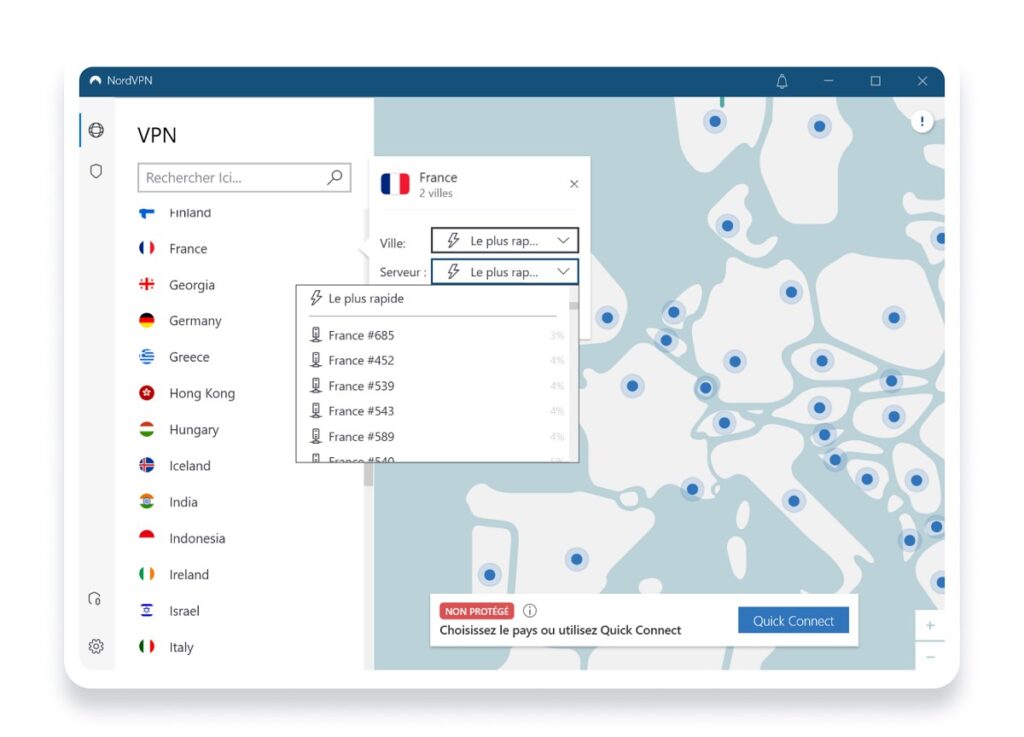Image resolution: width=1024 pixels, height=737 pixels.
Task: Click the Hong Kong flag icon
Action: point(145,393)
